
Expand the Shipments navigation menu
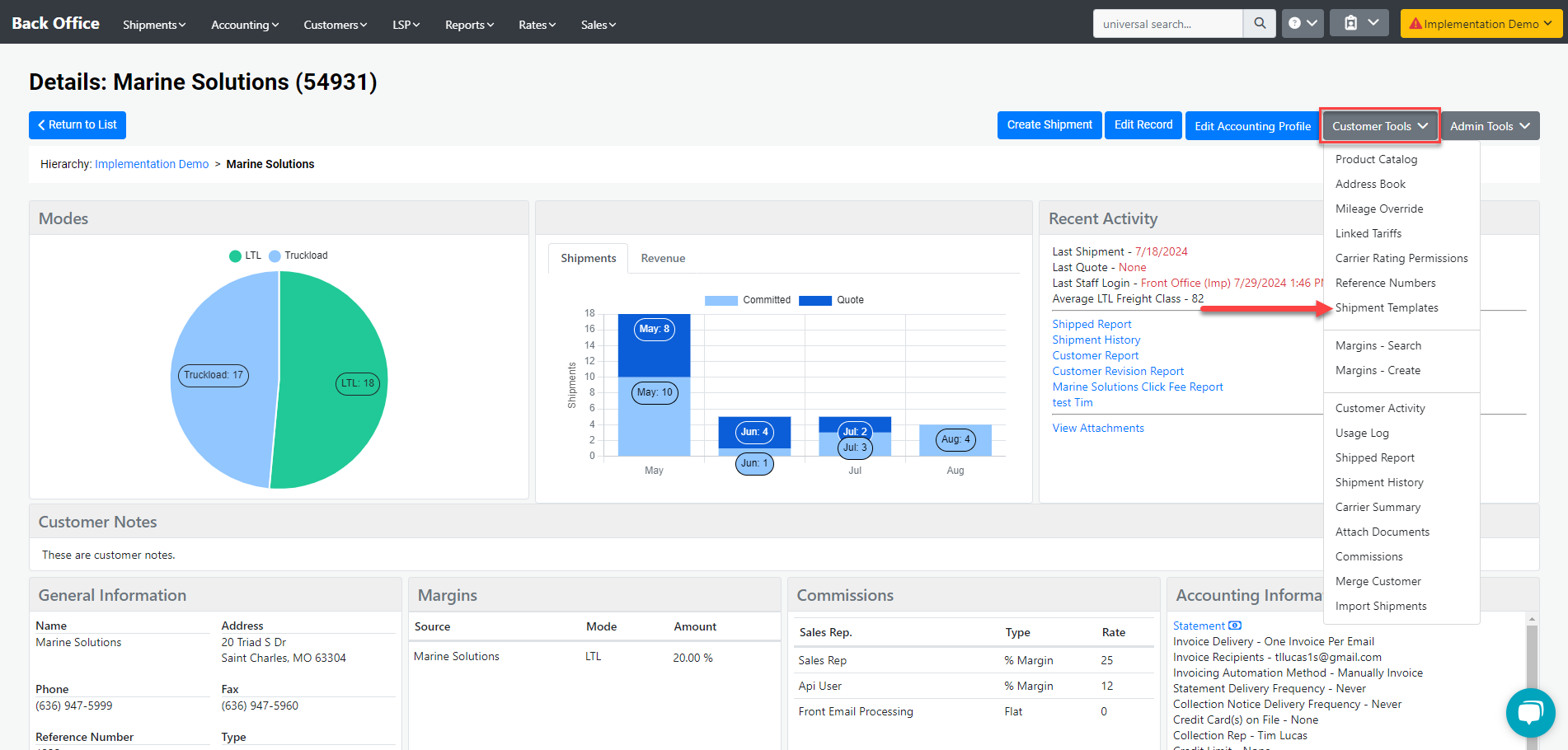pyautogui.click(x=154, y=25)
